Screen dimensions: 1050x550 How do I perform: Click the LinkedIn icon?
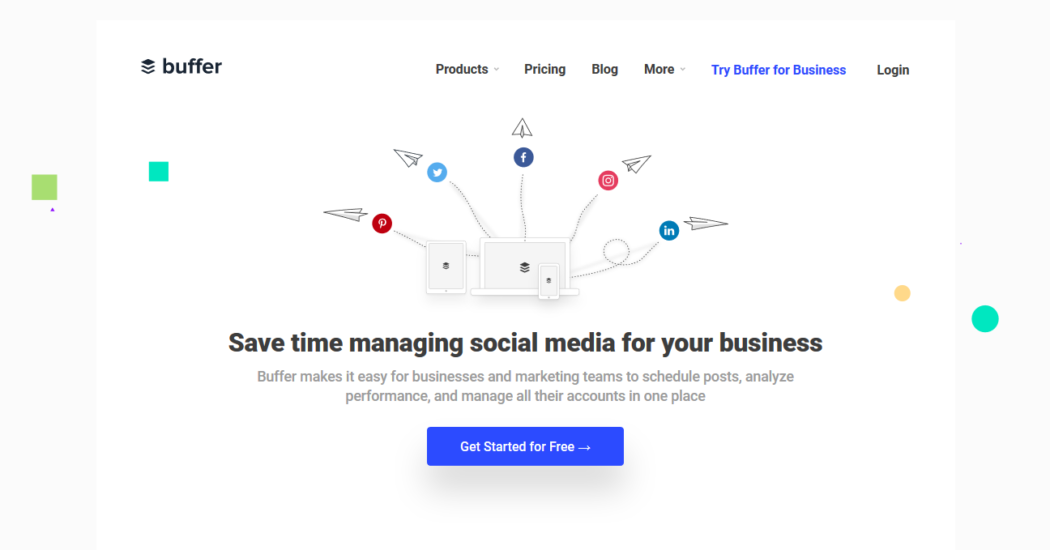tap(669, 230)
